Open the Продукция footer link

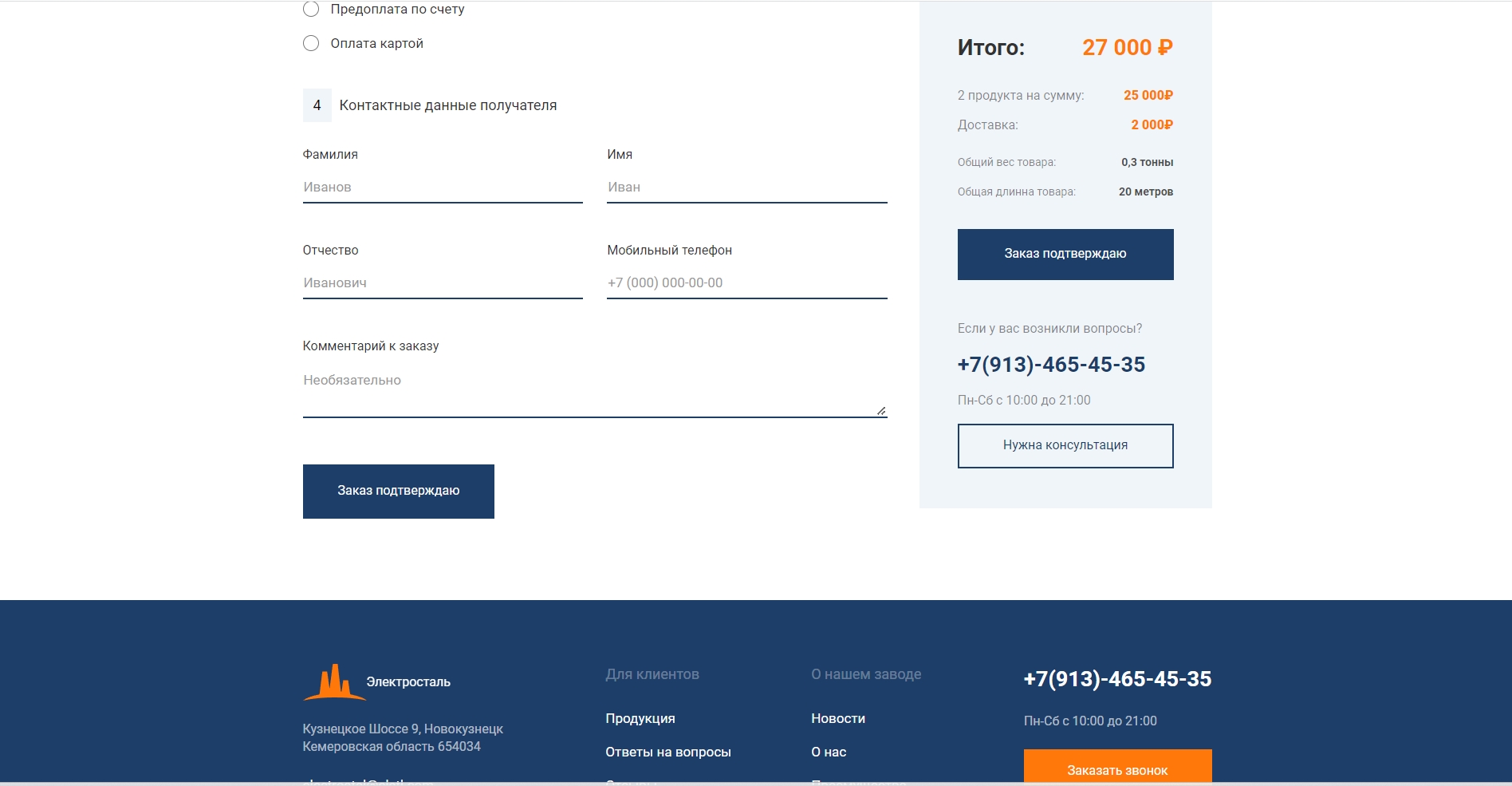coord(640,719)
